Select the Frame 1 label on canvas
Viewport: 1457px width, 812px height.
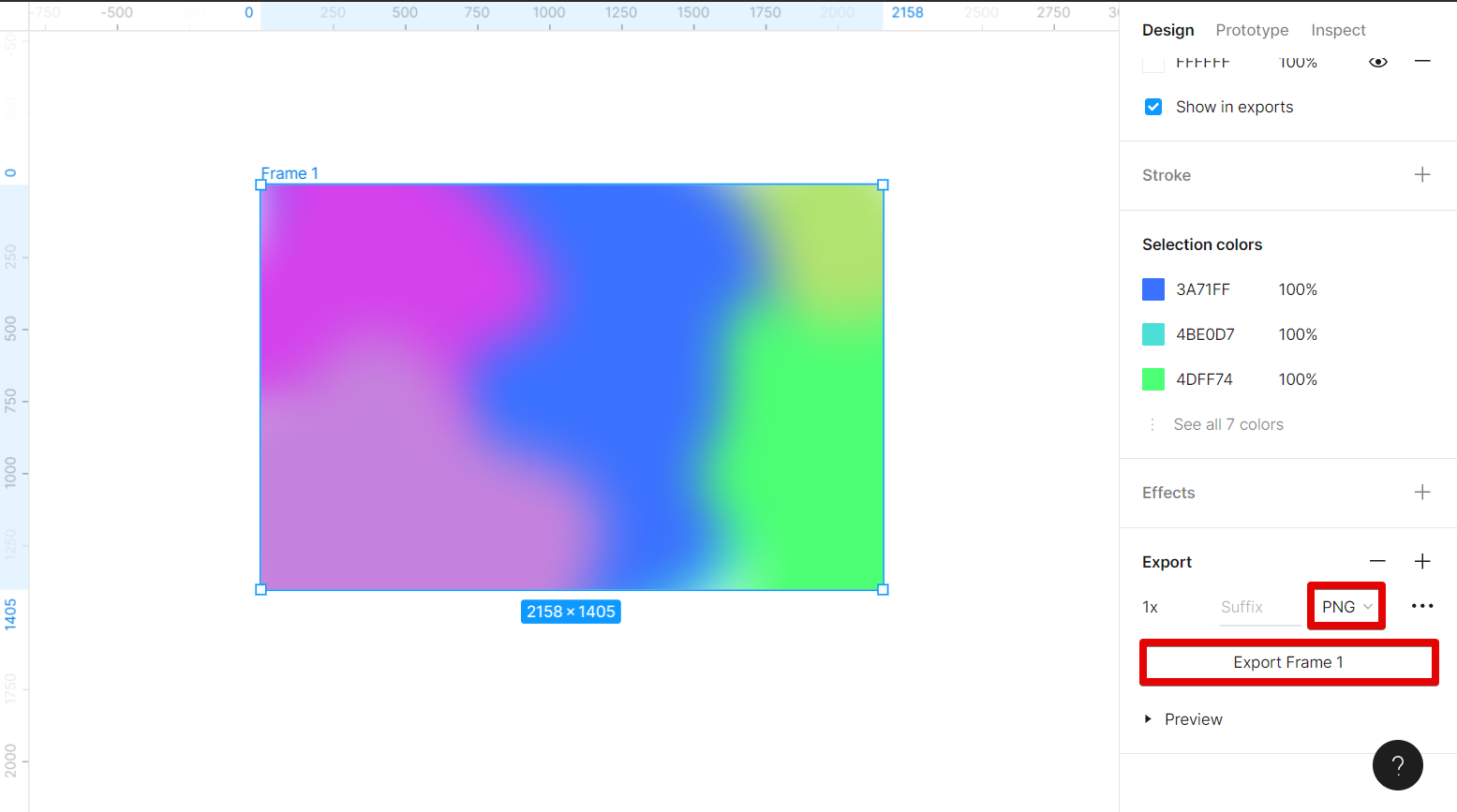click(x=290, y=173)
